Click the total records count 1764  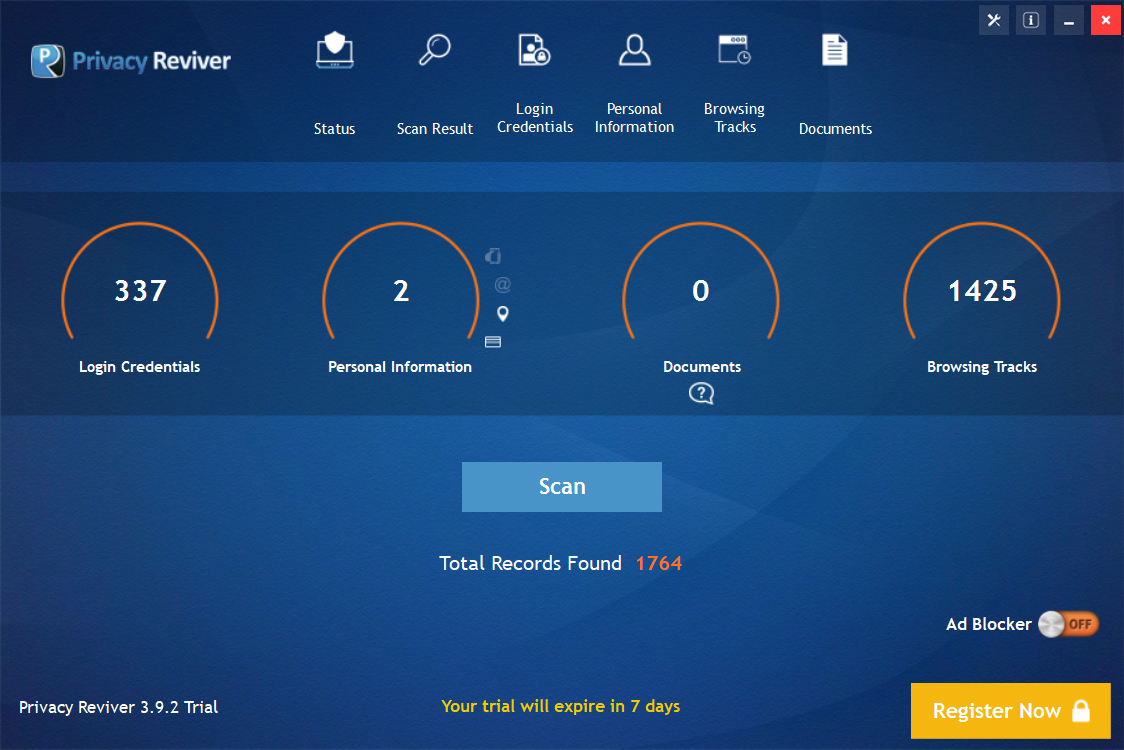coord(659,564)
